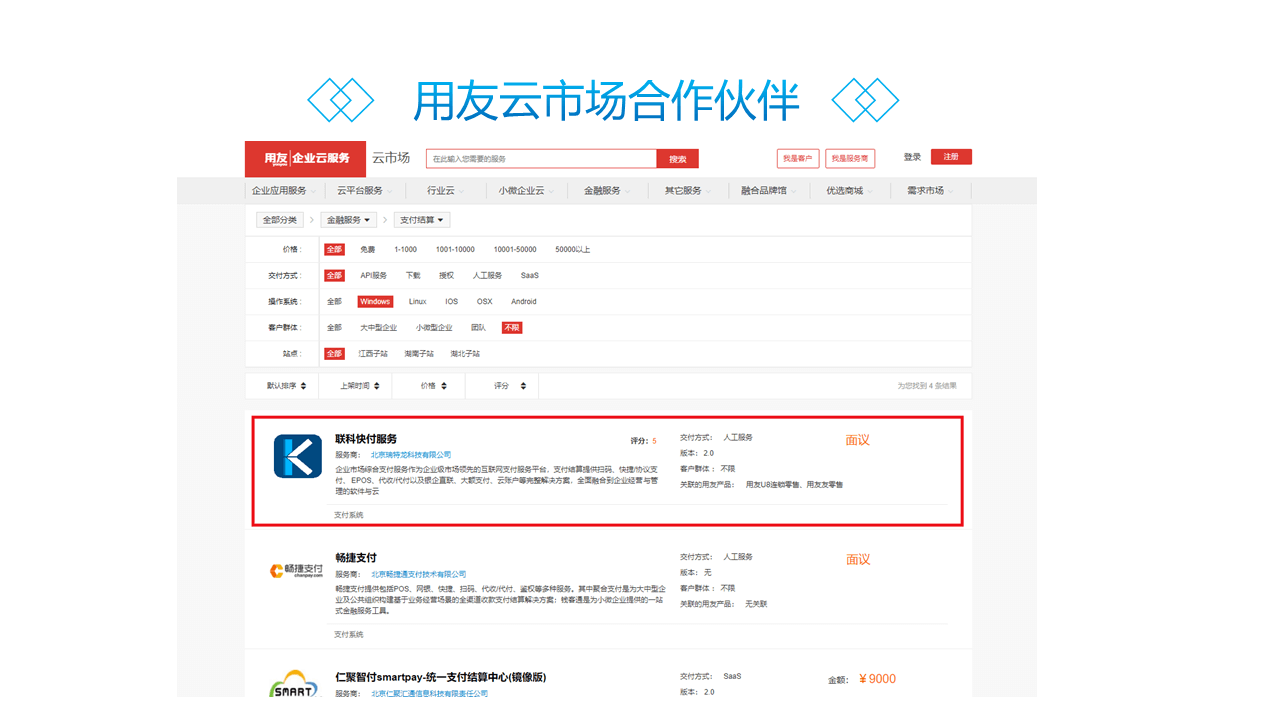Select 全部 in the 交付方式 filter row
Viewport: 1280px width, 720px height.
point(334,275)
